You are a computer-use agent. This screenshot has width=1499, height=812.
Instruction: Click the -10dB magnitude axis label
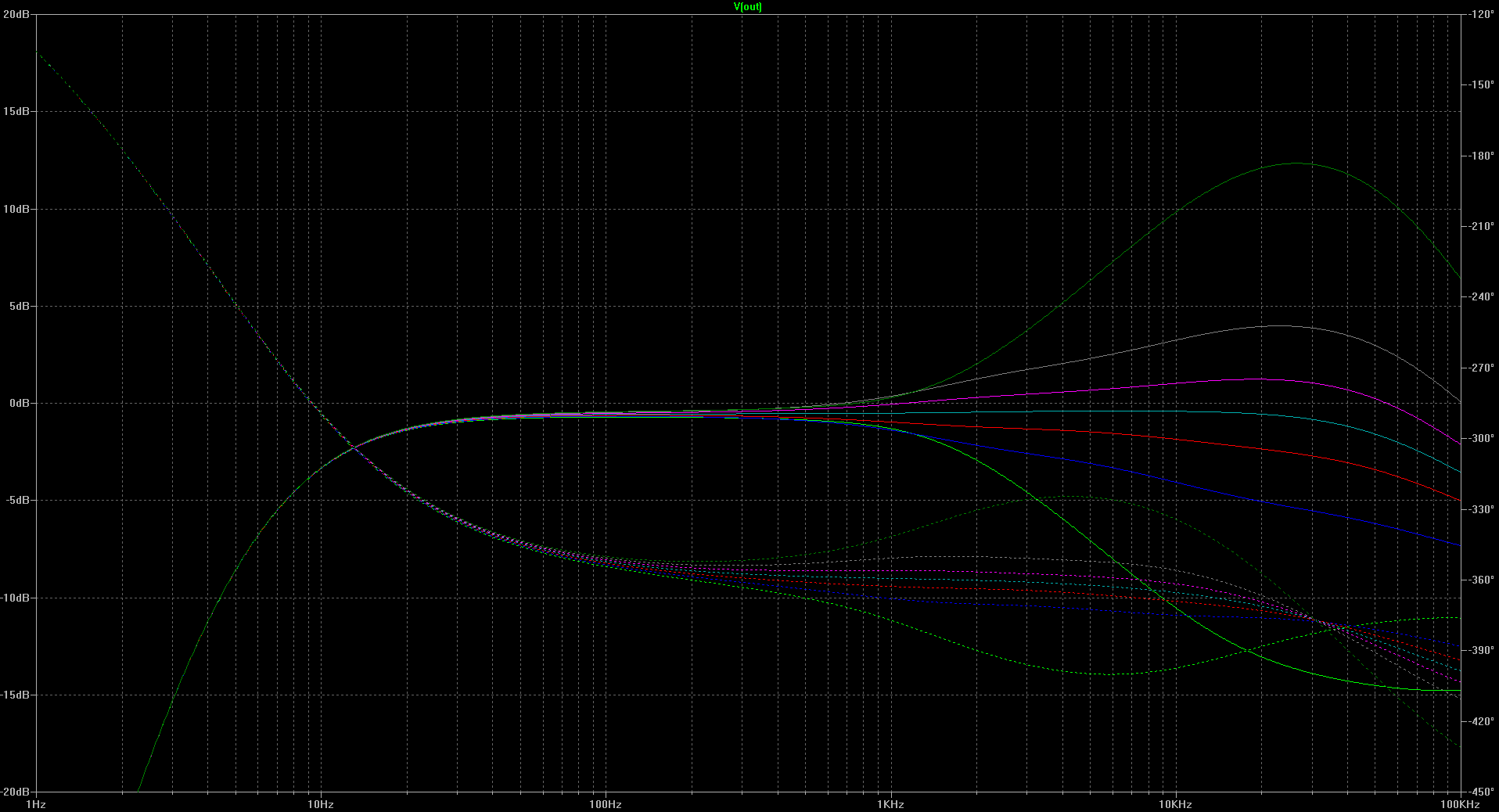[x=16, y=598]
